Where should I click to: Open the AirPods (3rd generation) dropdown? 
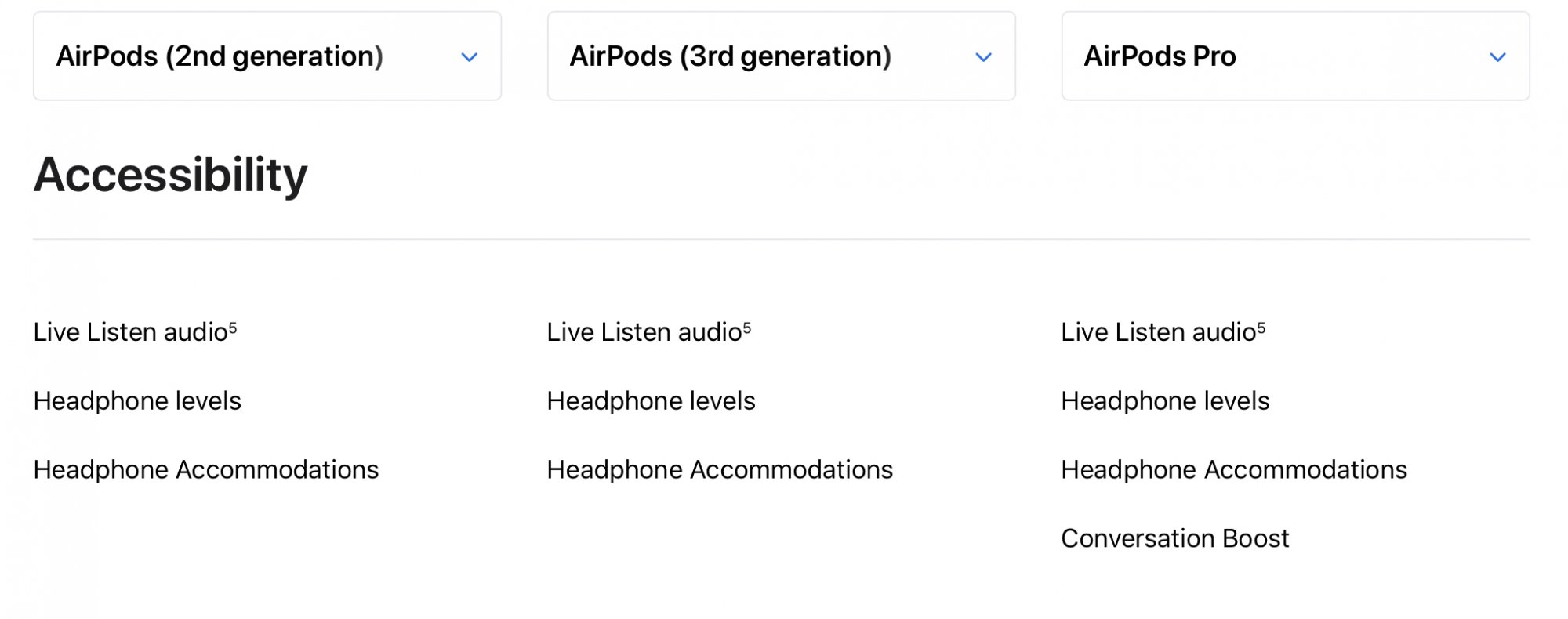point(782,56)
